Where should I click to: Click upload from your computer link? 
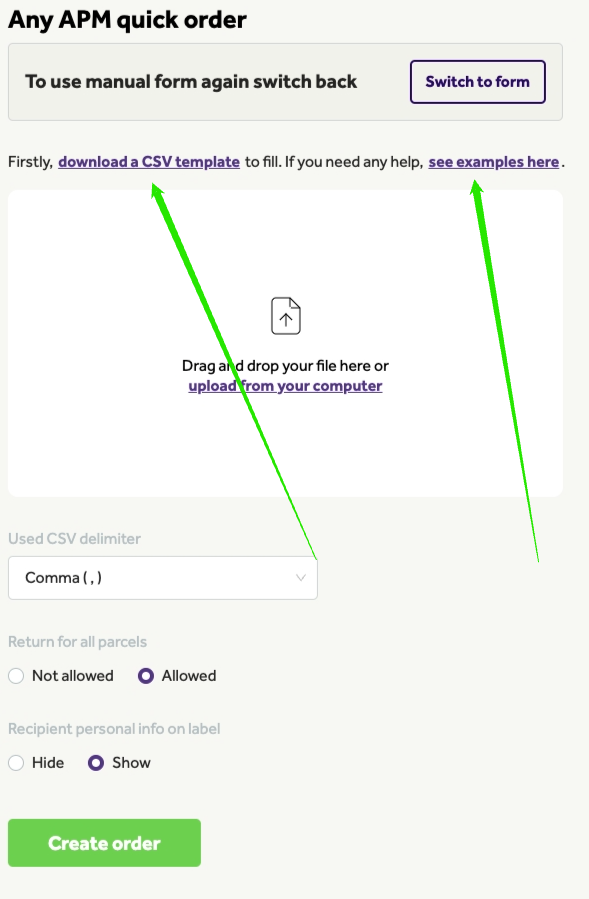point(285,386)
